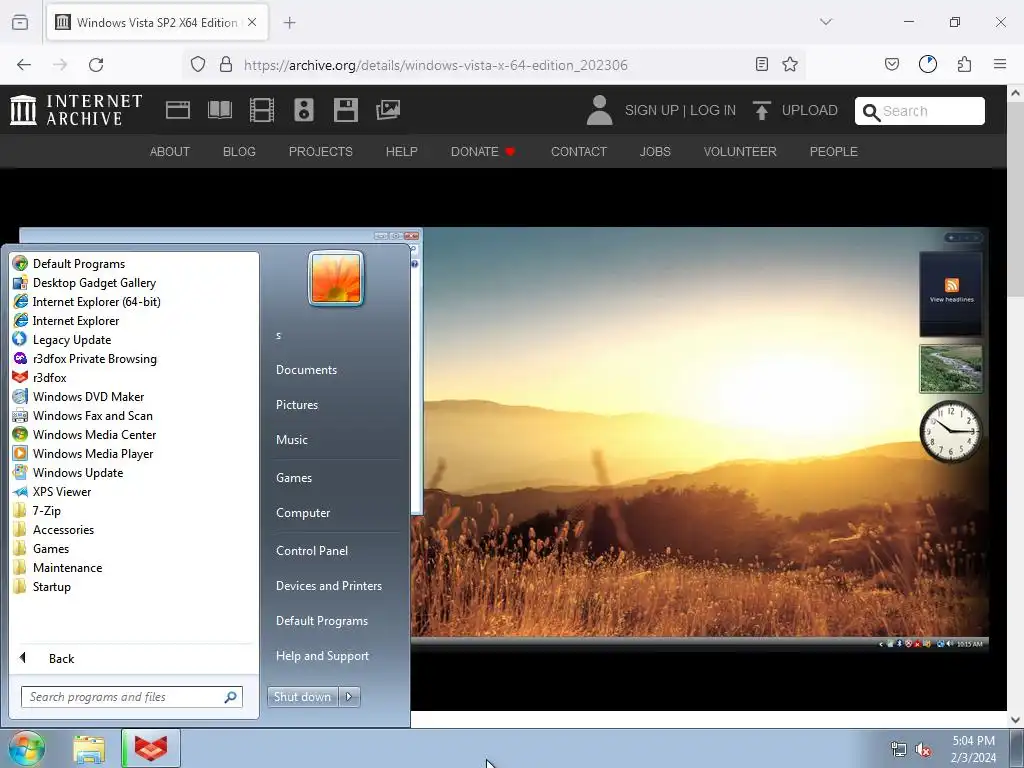1024x768 pixels.
Task: Show site security padlock info
Action: pos(226,65)
